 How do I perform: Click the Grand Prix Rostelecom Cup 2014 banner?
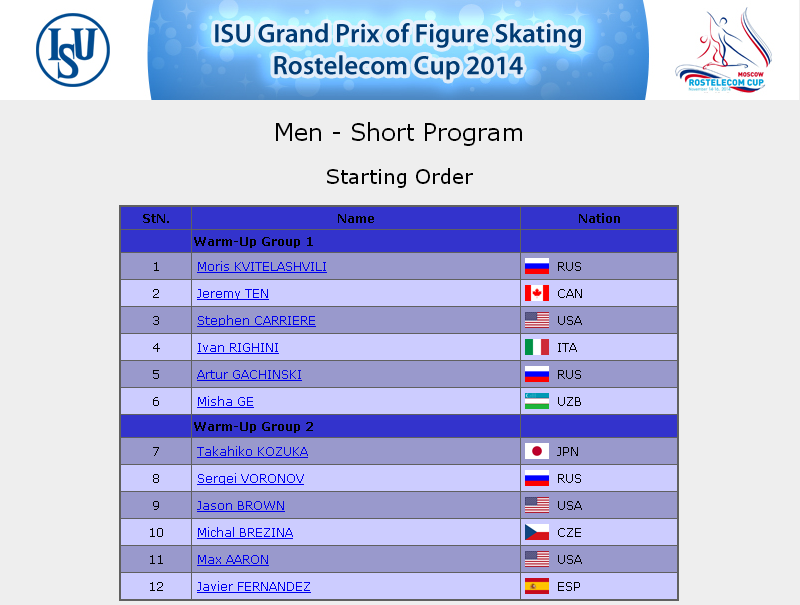pyautogui.click(x=398, y=50)
